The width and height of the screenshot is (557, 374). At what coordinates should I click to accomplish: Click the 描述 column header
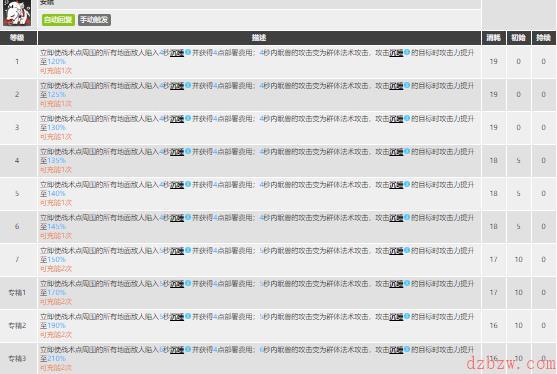coord(259,38)
